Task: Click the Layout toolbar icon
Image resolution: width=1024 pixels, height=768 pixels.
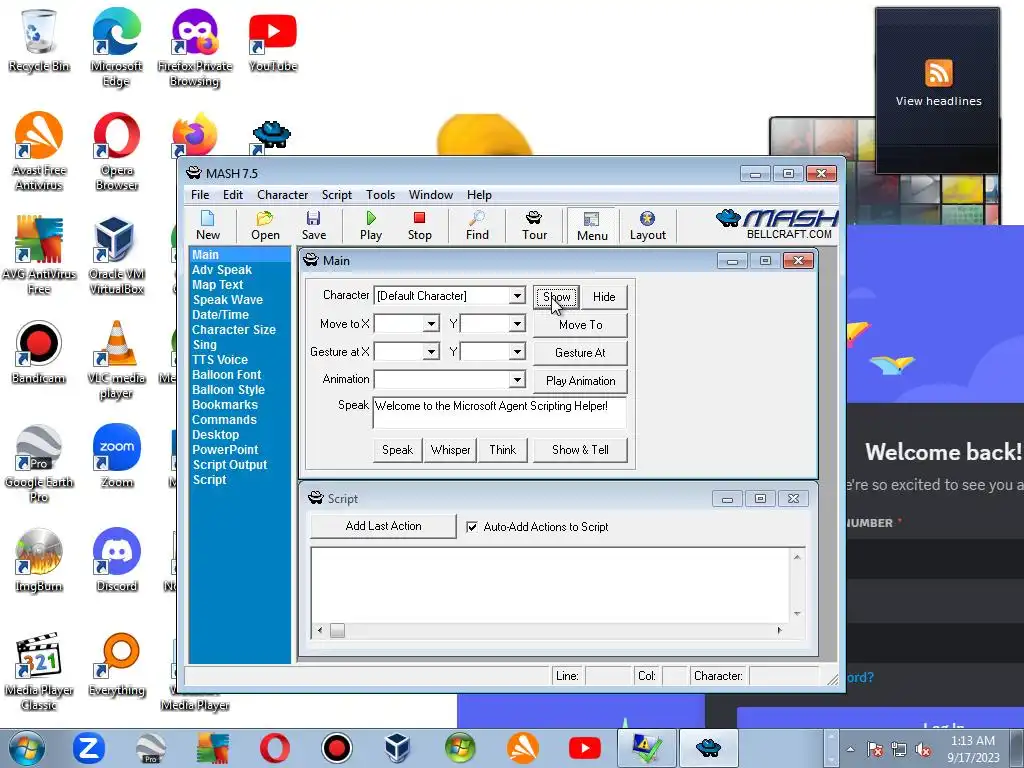Action: [647, 225]
